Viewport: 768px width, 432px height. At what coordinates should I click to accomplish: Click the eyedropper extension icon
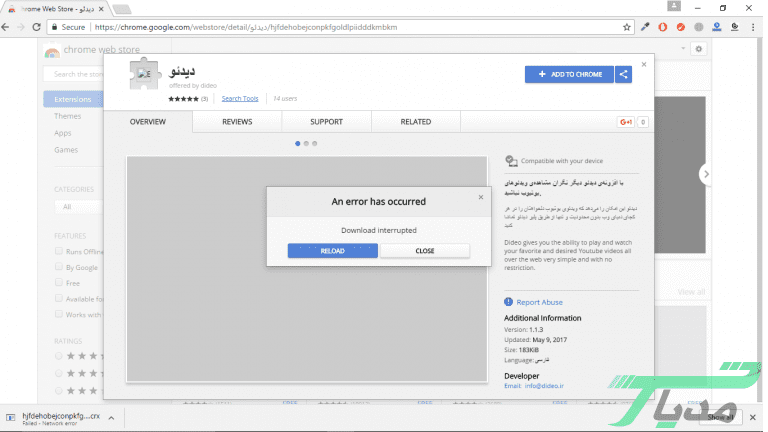coord(645,27)
